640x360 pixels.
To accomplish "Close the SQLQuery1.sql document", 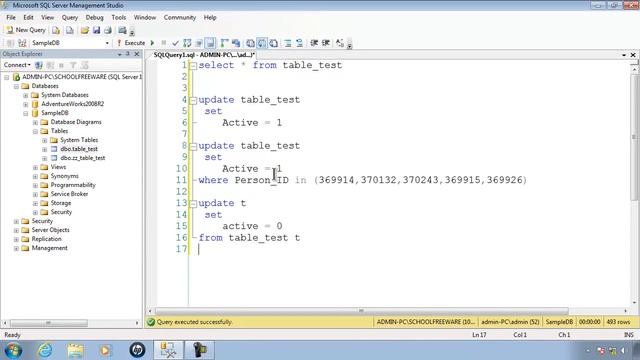I will 633,55.
